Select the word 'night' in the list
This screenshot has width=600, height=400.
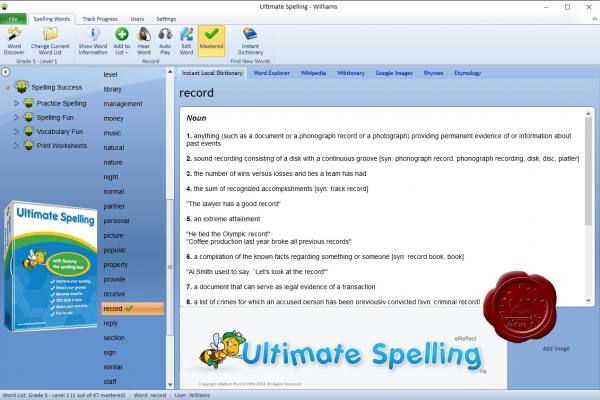[111, 177]
